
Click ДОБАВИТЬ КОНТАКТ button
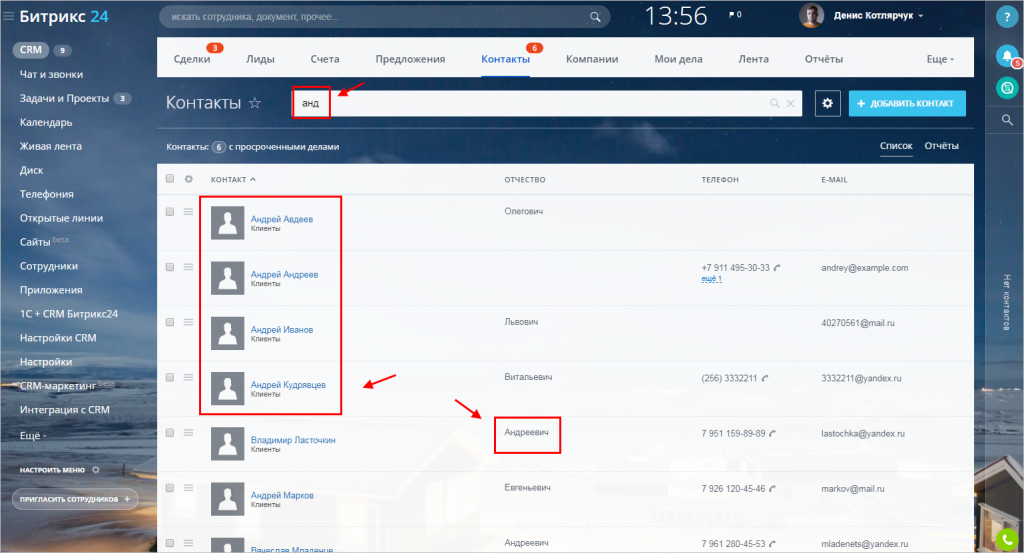[907, 103]
